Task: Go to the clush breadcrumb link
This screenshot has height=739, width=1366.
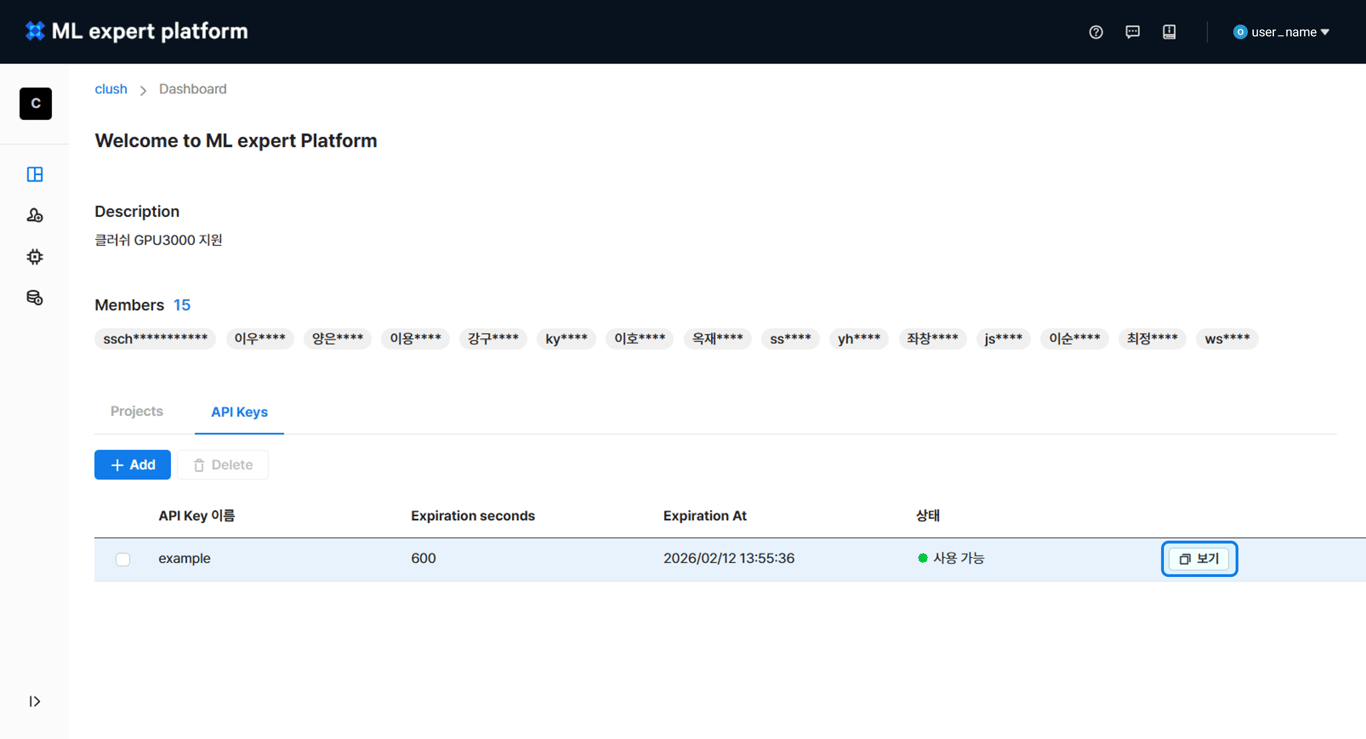Action: (111, 89)
